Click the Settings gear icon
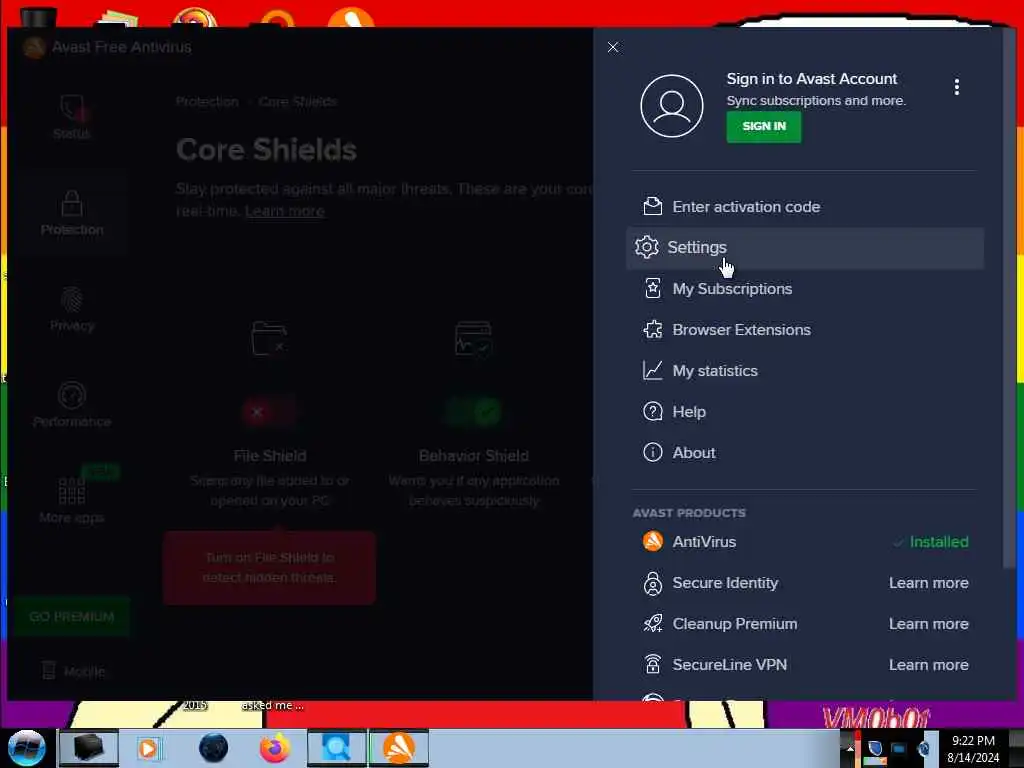 [647, 248]
